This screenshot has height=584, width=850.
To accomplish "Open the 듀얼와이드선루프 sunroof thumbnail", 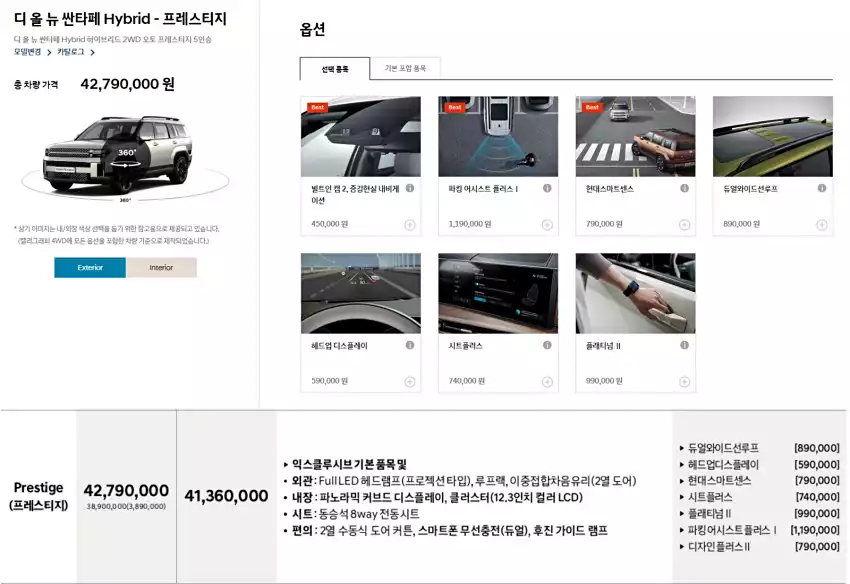I will 772,137.
